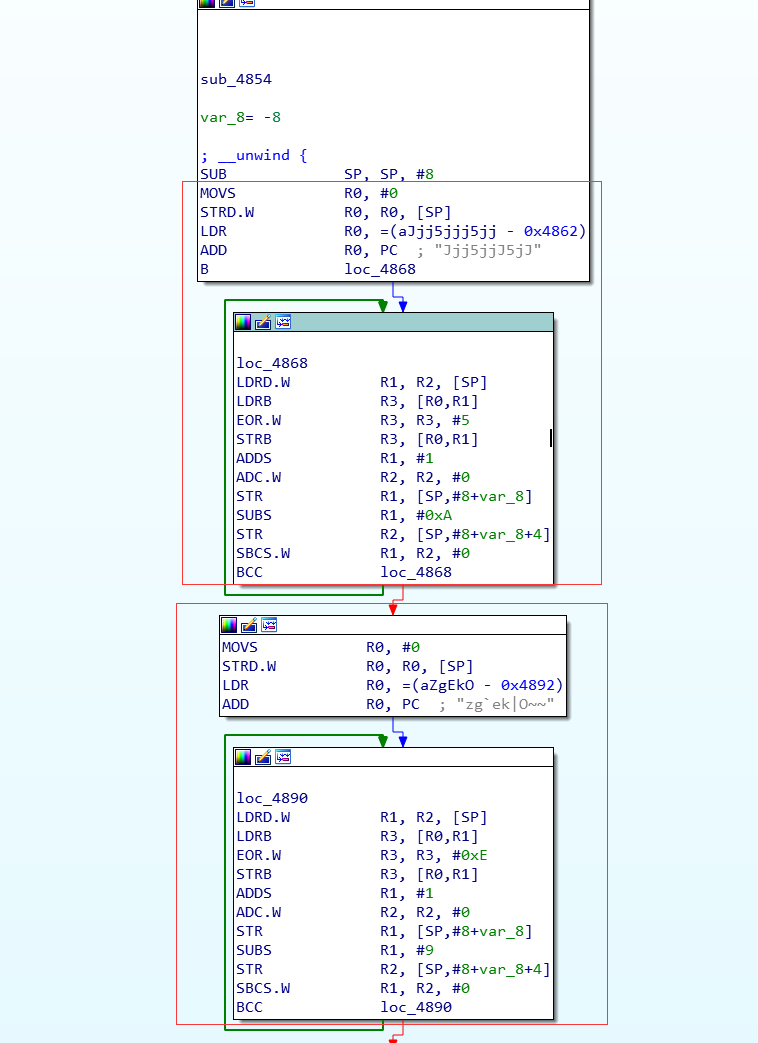Click LDRB R3, [R0,R1] in the loc_4868 block
This screenshot has width=758, height=1043.
point(357,401)
